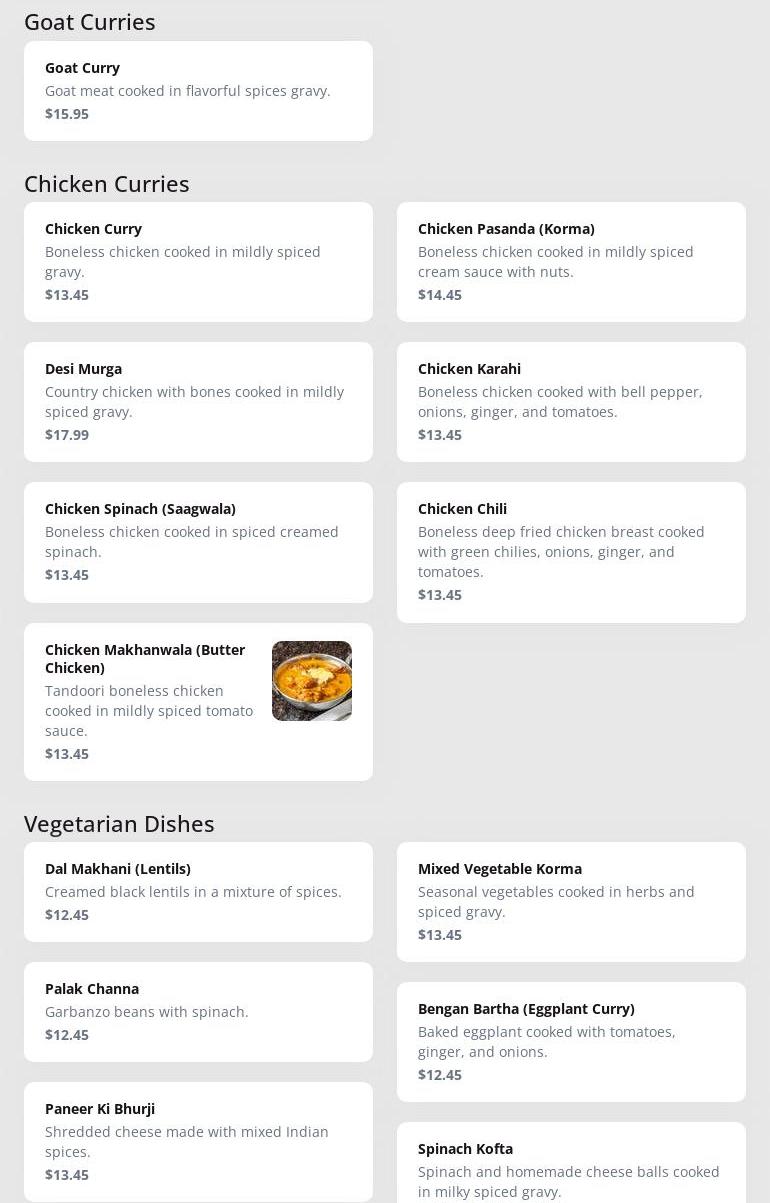770x1203 pixels.
Task: Click the Vegetarian Dishes section heading
Action: point(119,824)
